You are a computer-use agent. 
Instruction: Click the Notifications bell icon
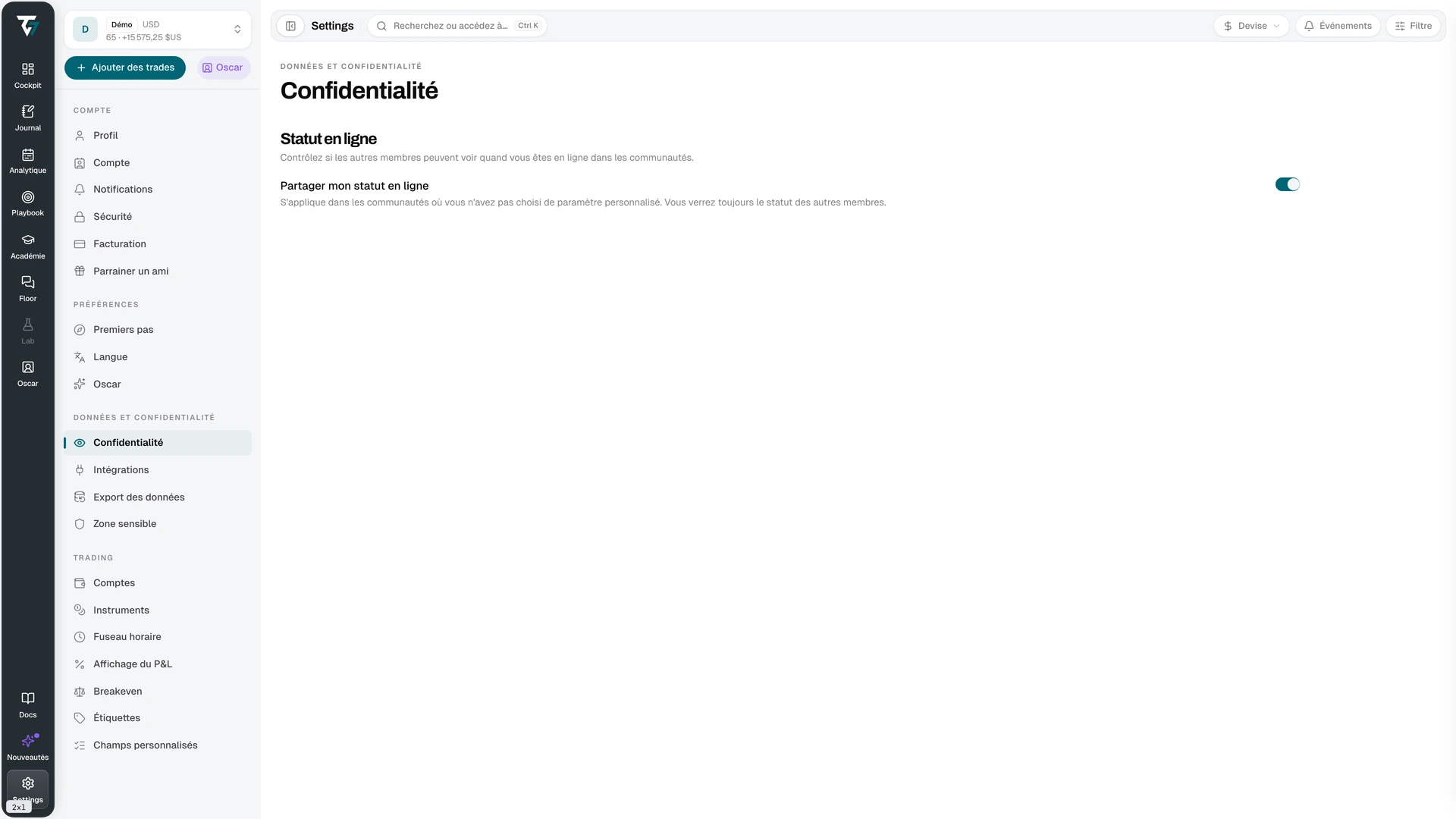click(80, 190)
